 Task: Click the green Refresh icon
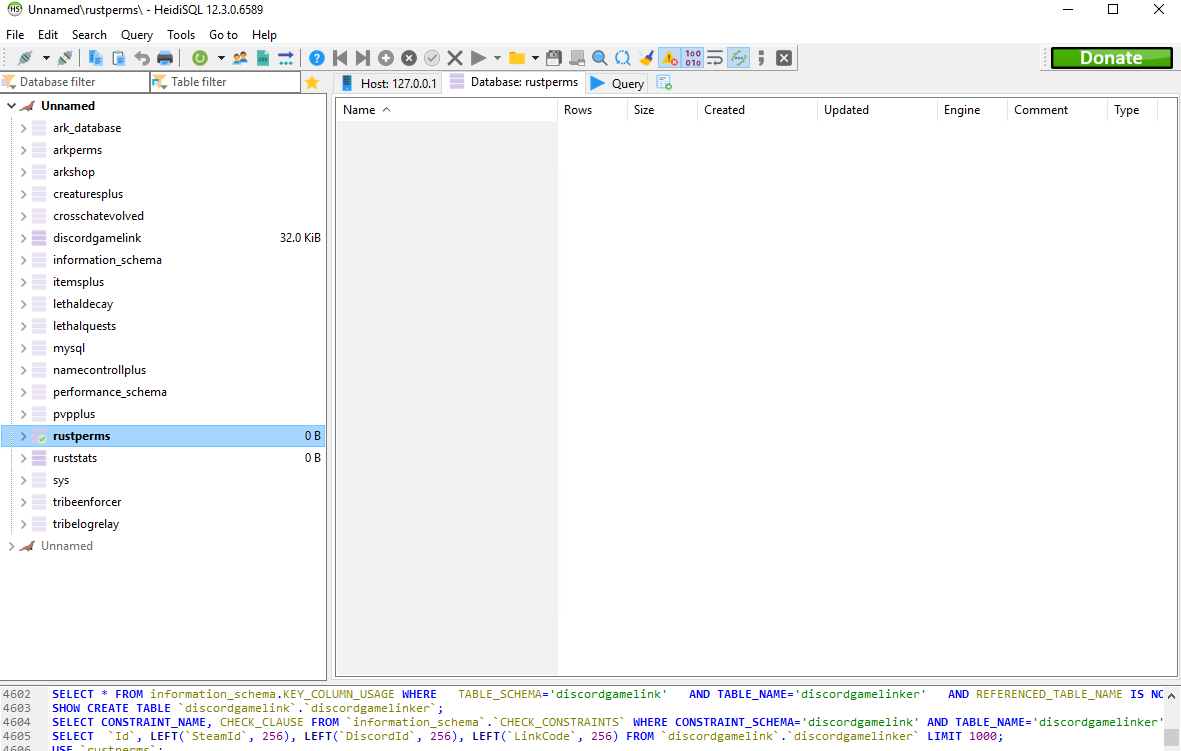[x=200, y=58]
